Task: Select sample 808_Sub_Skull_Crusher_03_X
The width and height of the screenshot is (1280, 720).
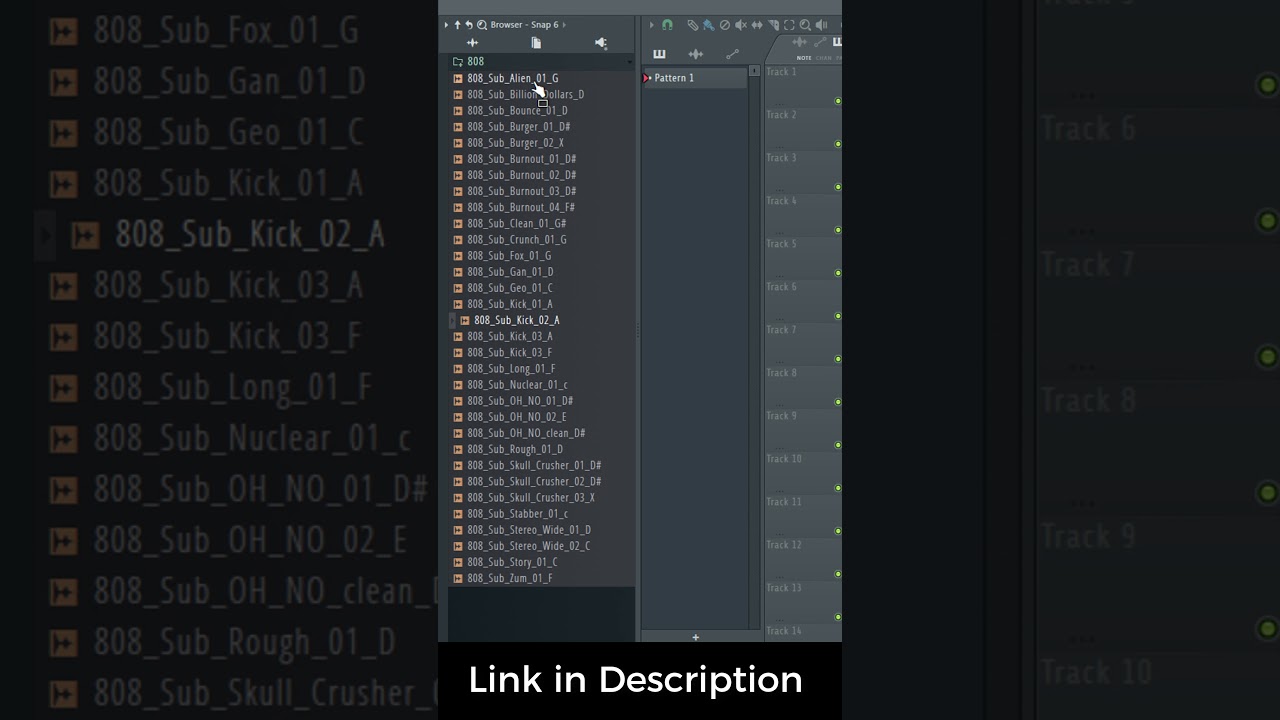Action: pos(531,498)
